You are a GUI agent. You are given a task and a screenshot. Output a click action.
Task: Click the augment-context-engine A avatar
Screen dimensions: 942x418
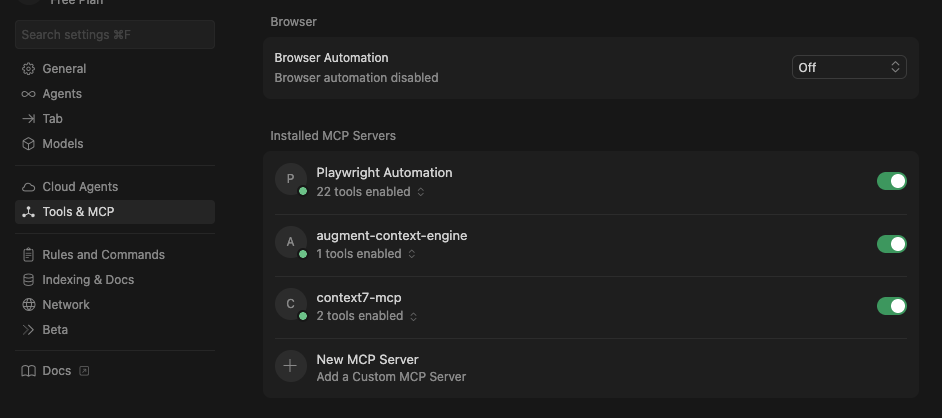(291, 242)
